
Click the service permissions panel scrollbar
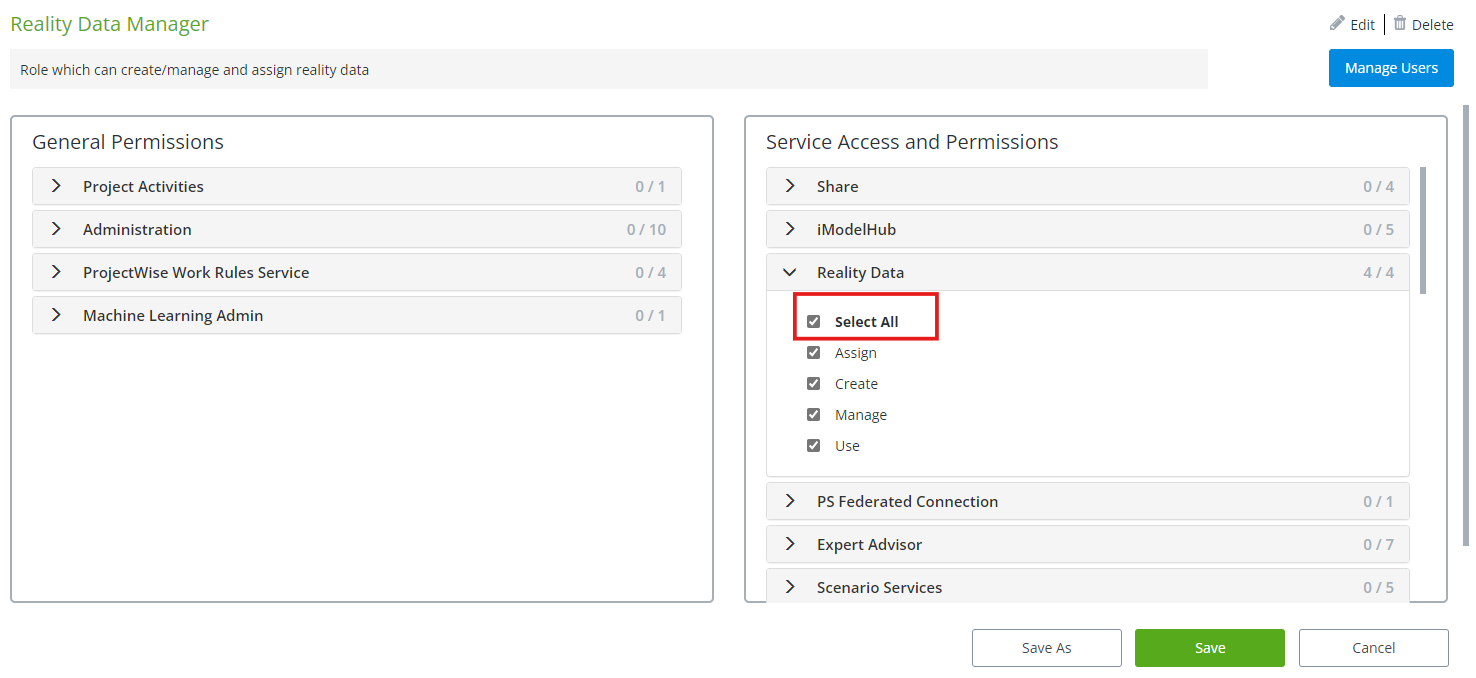click(x=1423, y=230)
